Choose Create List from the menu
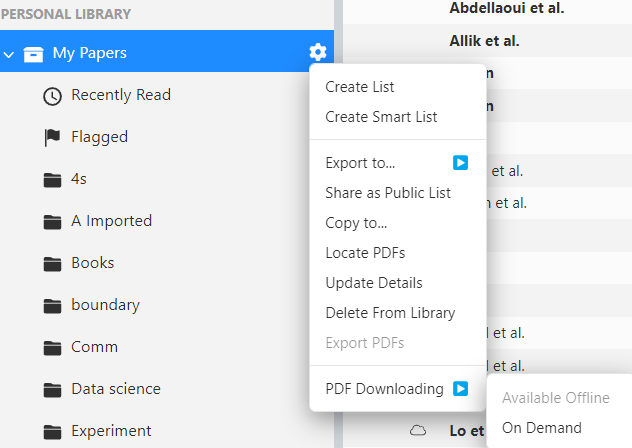Image resolution: width=632 pixels, height=448 pixels. tap(360, 87)
